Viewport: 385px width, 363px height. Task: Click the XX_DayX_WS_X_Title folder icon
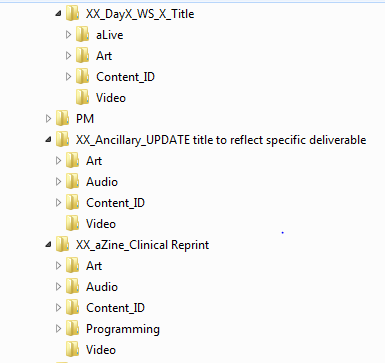click(x=72, y=14)
